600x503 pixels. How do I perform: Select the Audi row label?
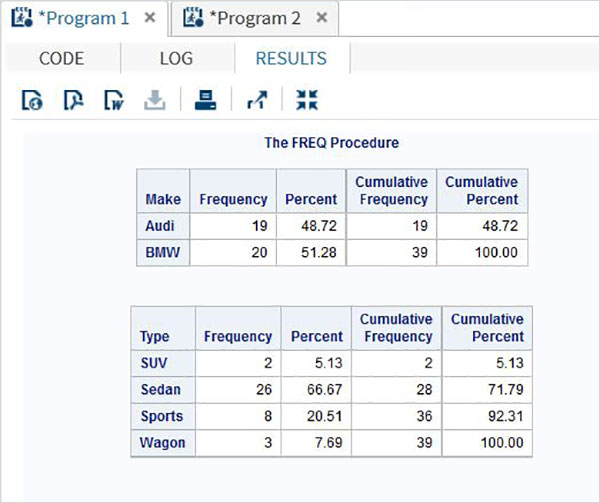pos(160,226)
